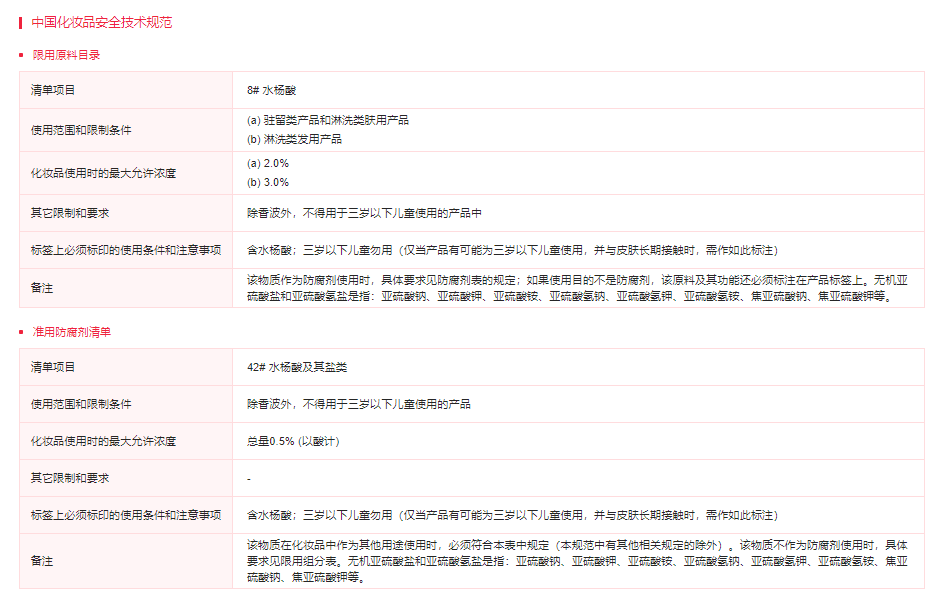Select the 限用原料目录 section heading

point(67,57)
